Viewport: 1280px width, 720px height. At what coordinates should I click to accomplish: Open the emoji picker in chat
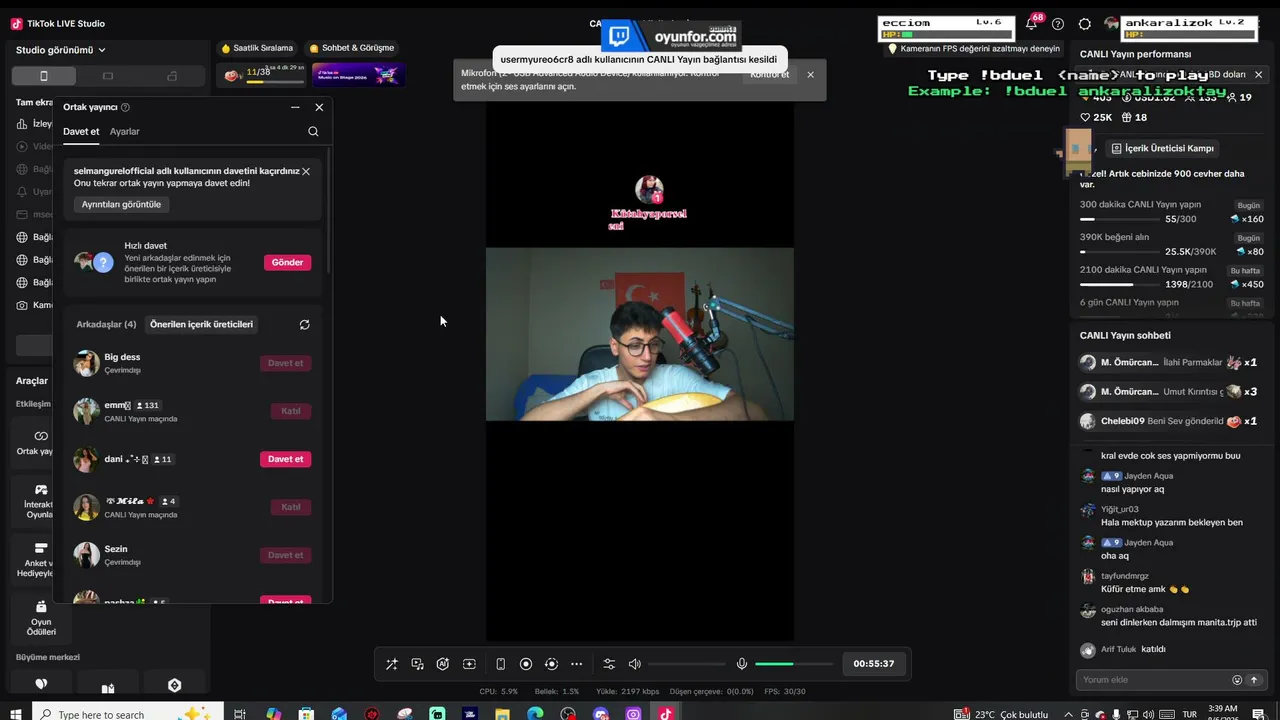click(1237, 680)
